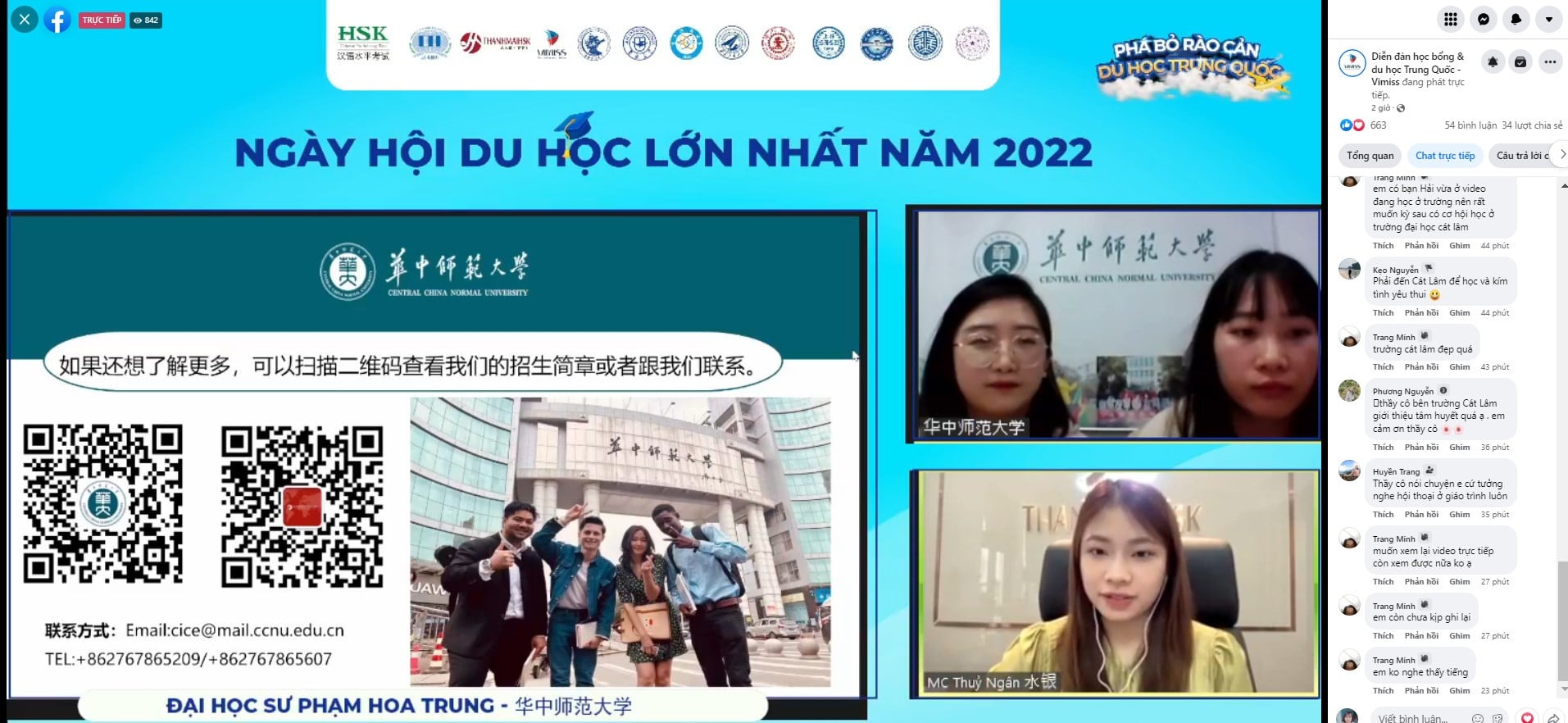Click Ghim under 'em ko nghe thấy tiếng'
1568x723 pixels.
pos(1459,691)
